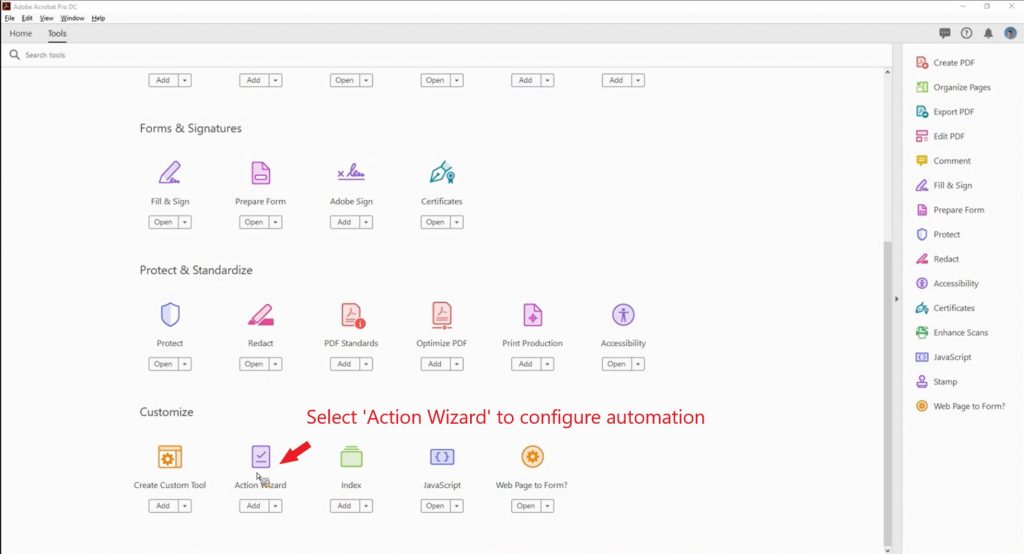
Task: Click the Web Page to Form? icon in Customize
Action: (x=533, y=457)
